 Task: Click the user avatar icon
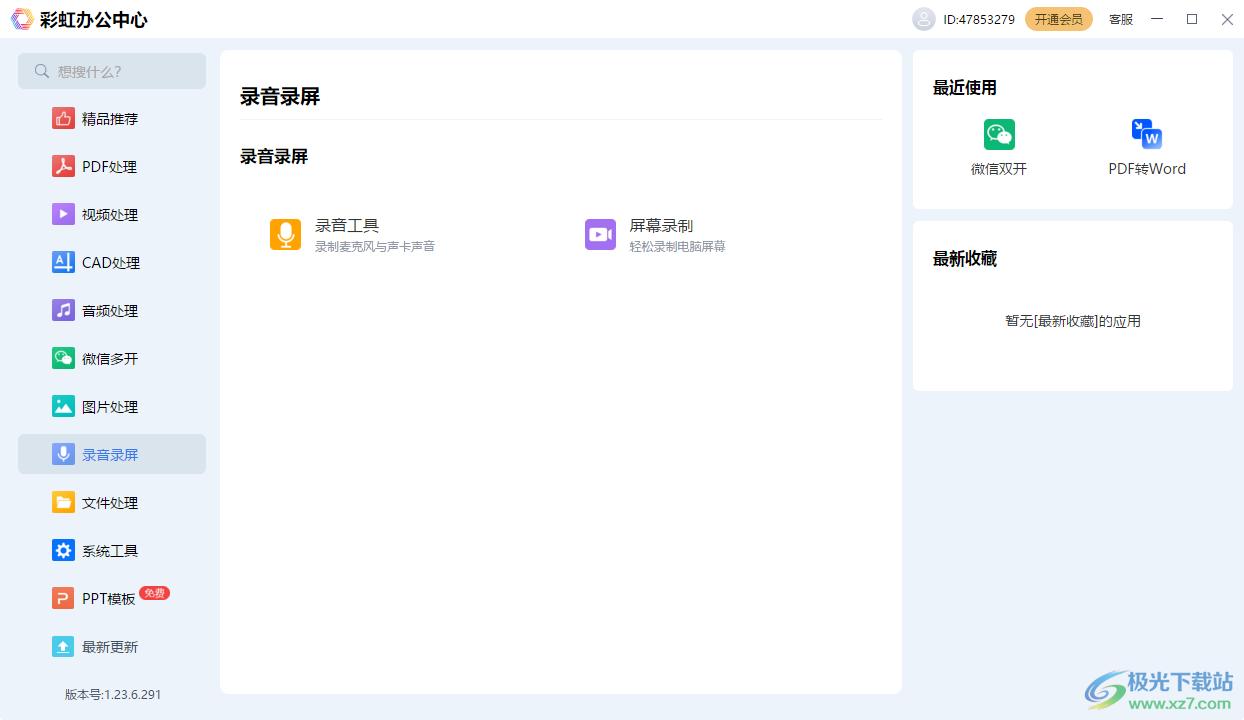(923, 19)
